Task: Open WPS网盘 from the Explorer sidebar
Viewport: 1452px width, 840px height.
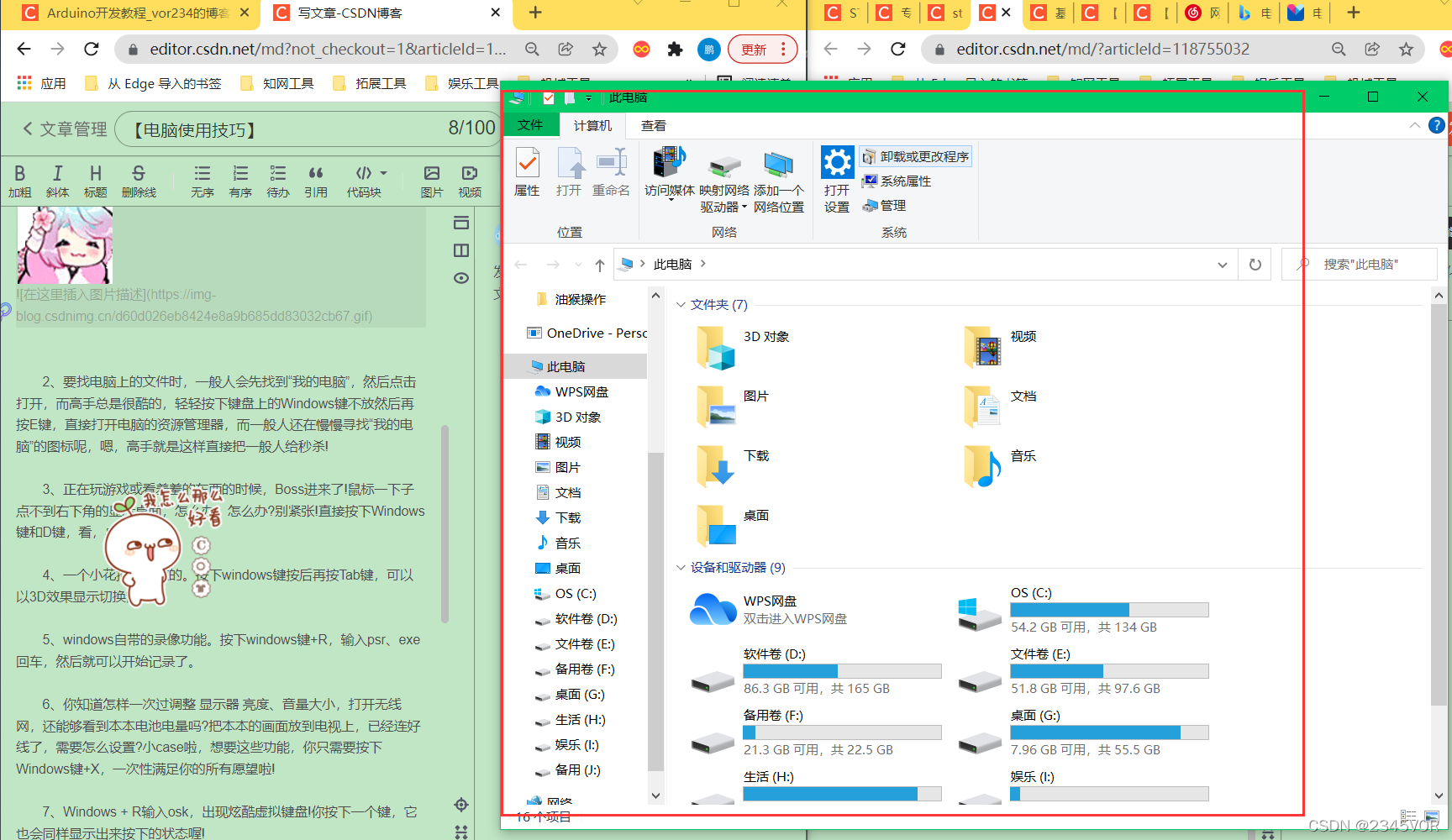Action: [580, 391]
